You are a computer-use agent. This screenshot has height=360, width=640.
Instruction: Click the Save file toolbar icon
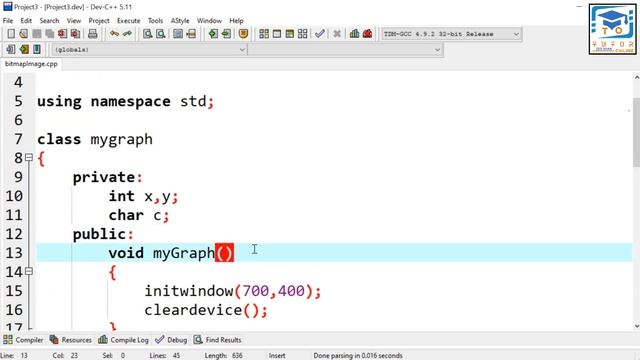click(x=37, y=34)
